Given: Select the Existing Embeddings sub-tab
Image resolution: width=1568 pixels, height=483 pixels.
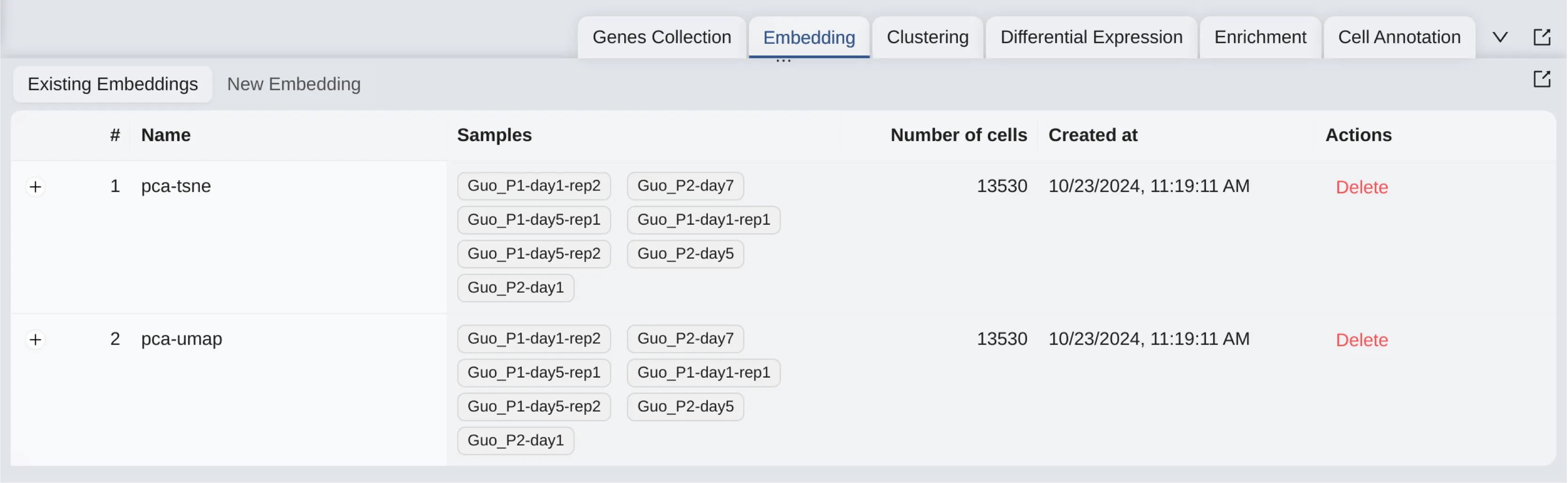Looking at the screenshot, I should point(113,84).
